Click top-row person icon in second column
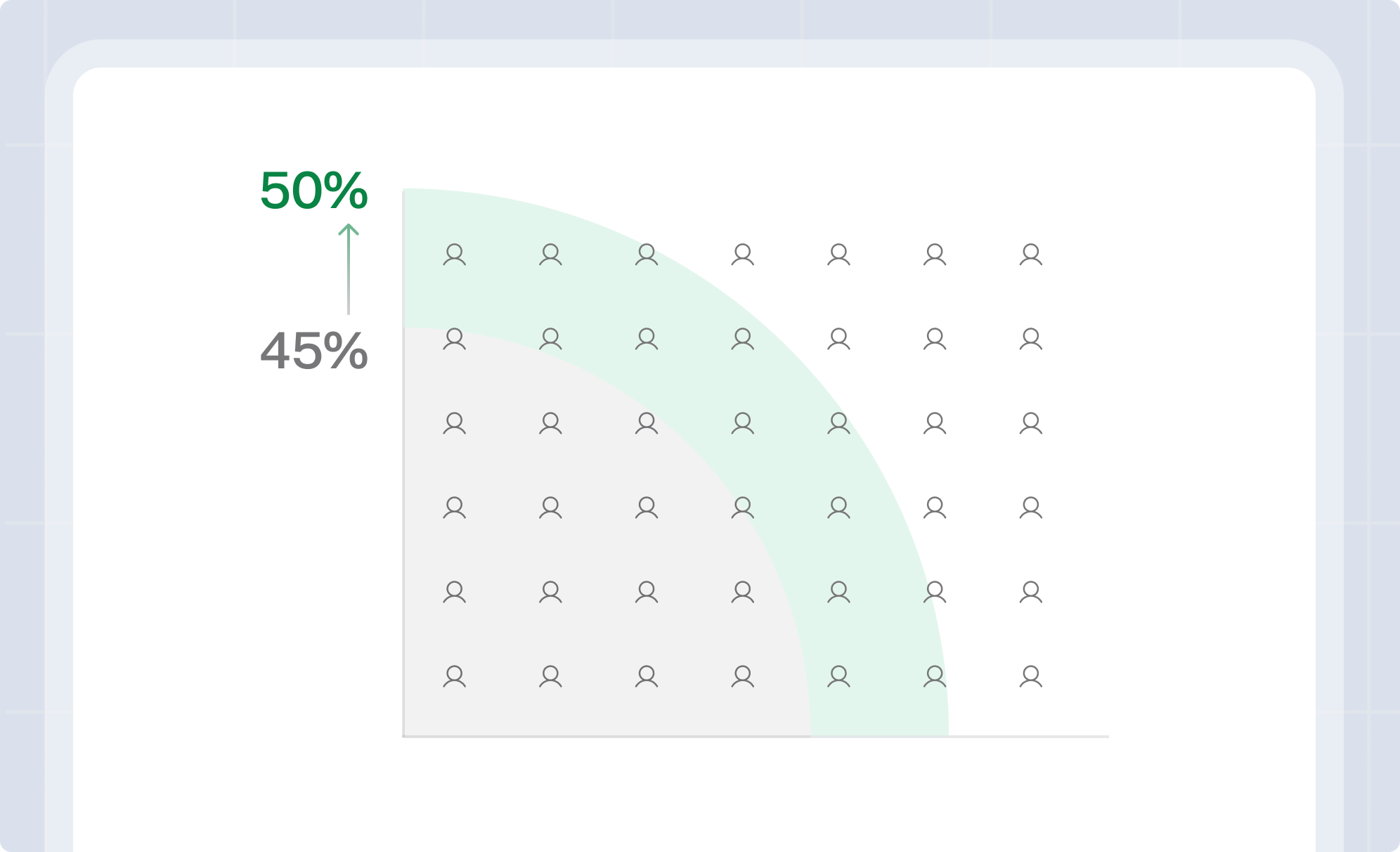1400x852 pixels. [550, 254]
